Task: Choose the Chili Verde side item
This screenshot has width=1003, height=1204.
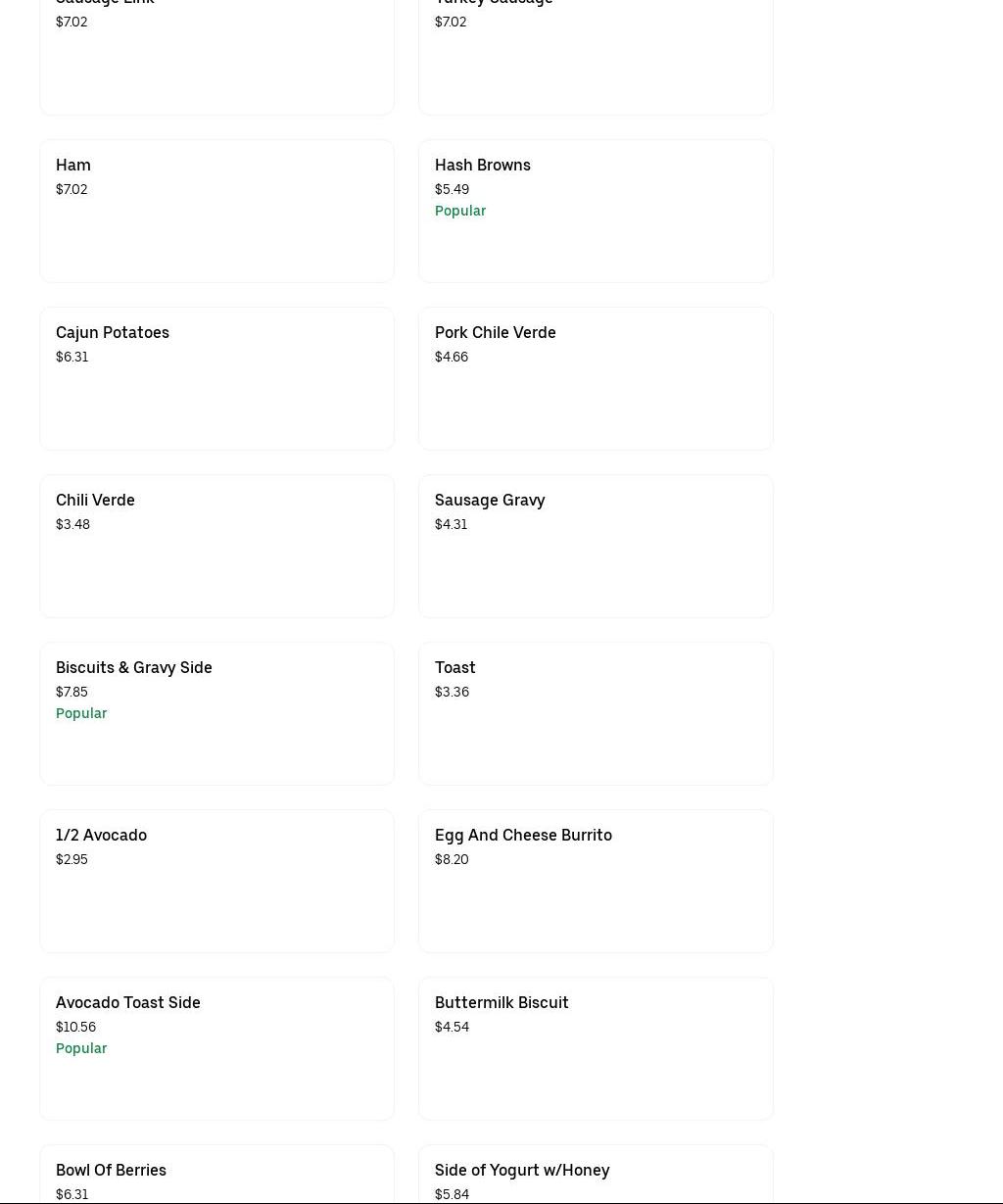Action: click(x=216, y=546)
